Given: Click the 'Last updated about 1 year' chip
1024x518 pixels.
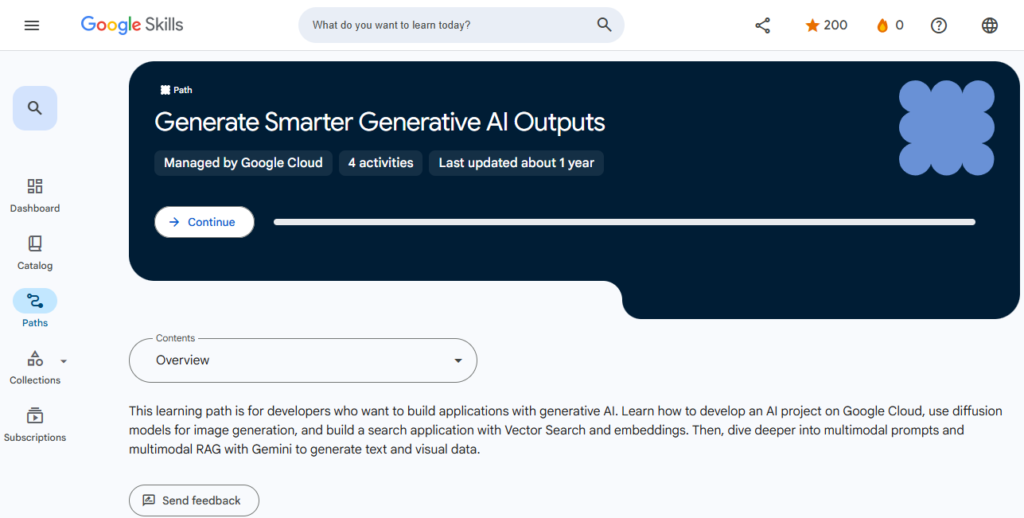Looking at the screenshot, I should (516, 163).
